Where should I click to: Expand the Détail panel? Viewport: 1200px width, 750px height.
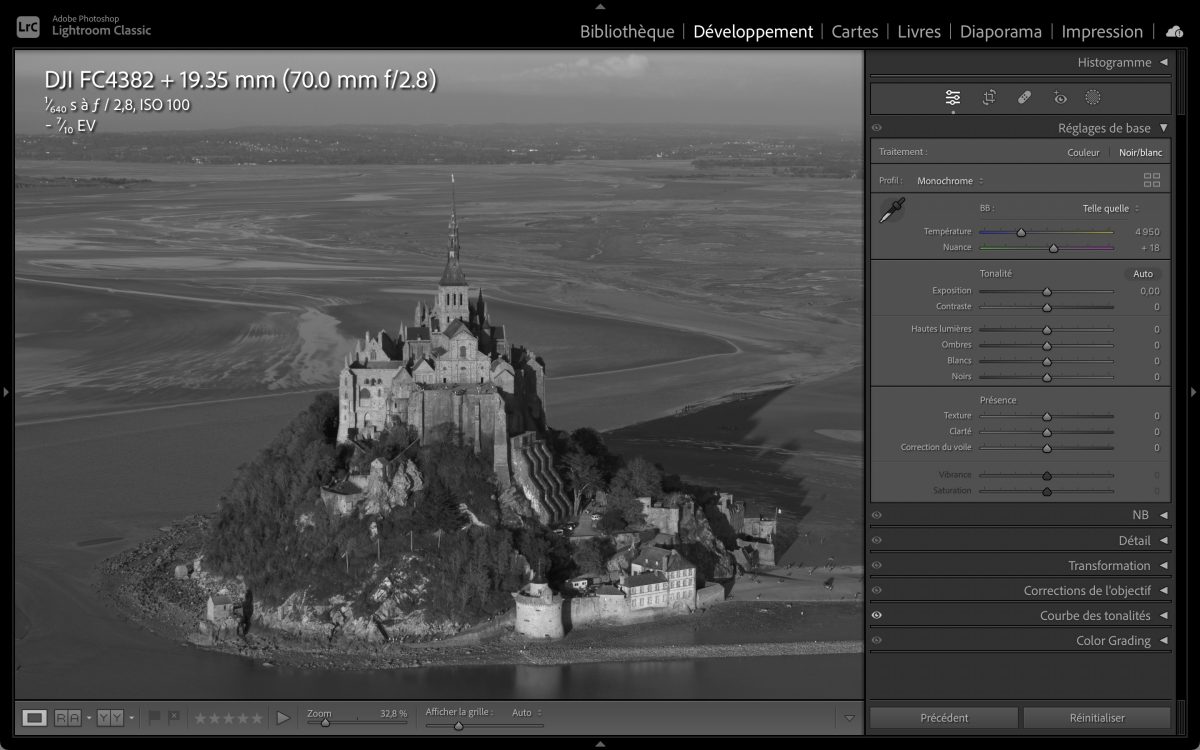tap(1134, 541)
